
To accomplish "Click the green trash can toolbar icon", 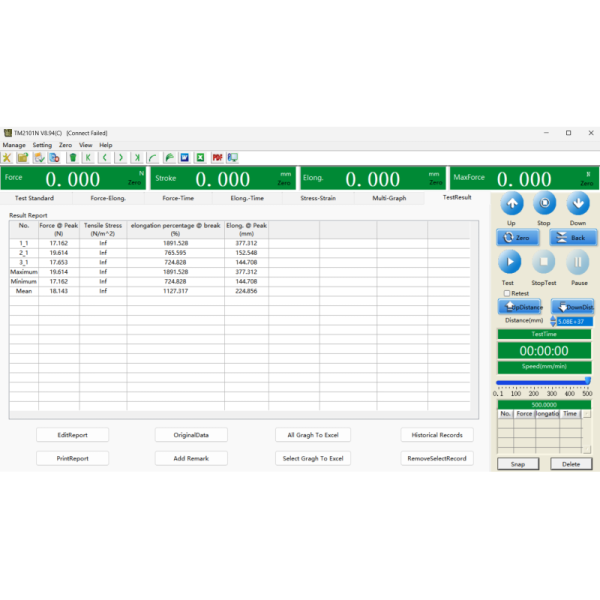I will coord(73,158).
